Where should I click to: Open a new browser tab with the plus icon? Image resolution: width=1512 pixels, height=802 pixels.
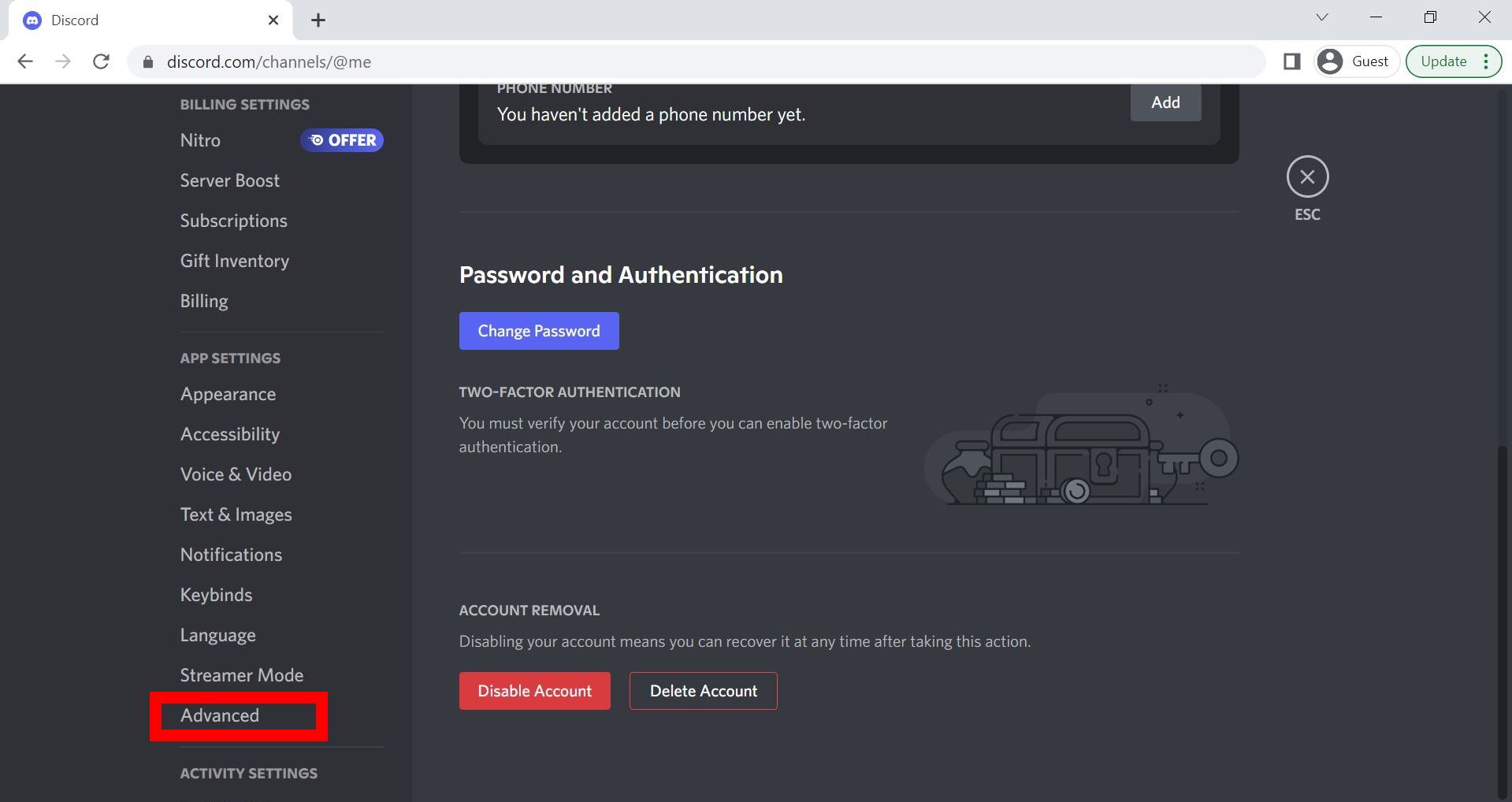(318, 20)
